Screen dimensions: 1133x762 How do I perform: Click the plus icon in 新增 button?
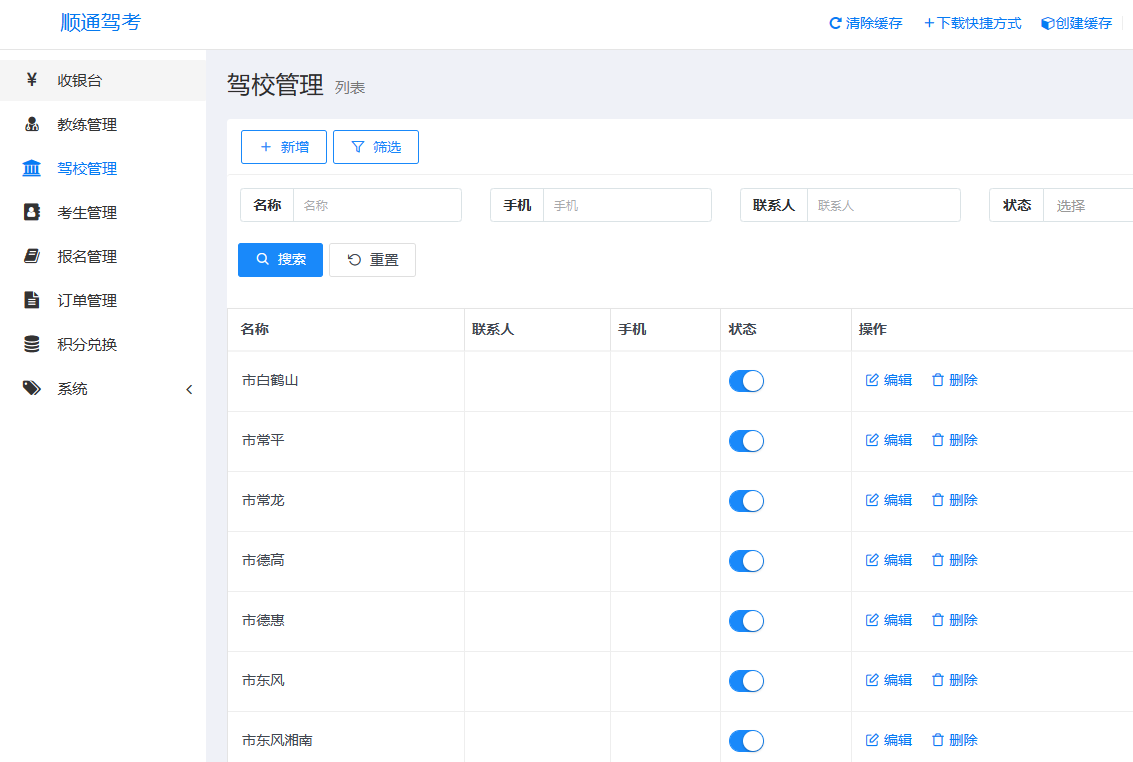pyautogui.click(x=266, y=147)
